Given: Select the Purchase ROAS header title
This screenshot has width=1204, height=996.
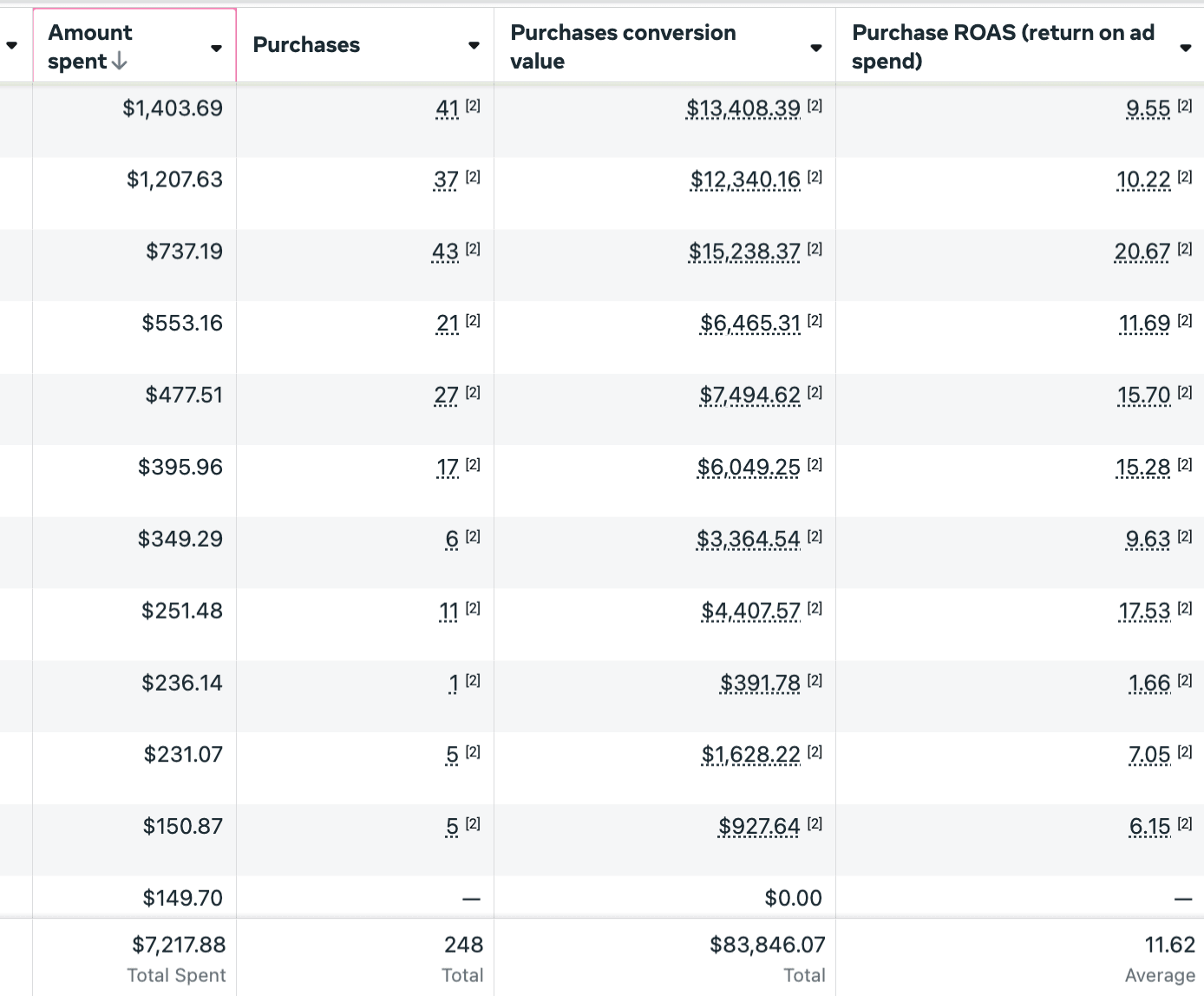Looking at the screenshot, I should (x=1003, y=47).
